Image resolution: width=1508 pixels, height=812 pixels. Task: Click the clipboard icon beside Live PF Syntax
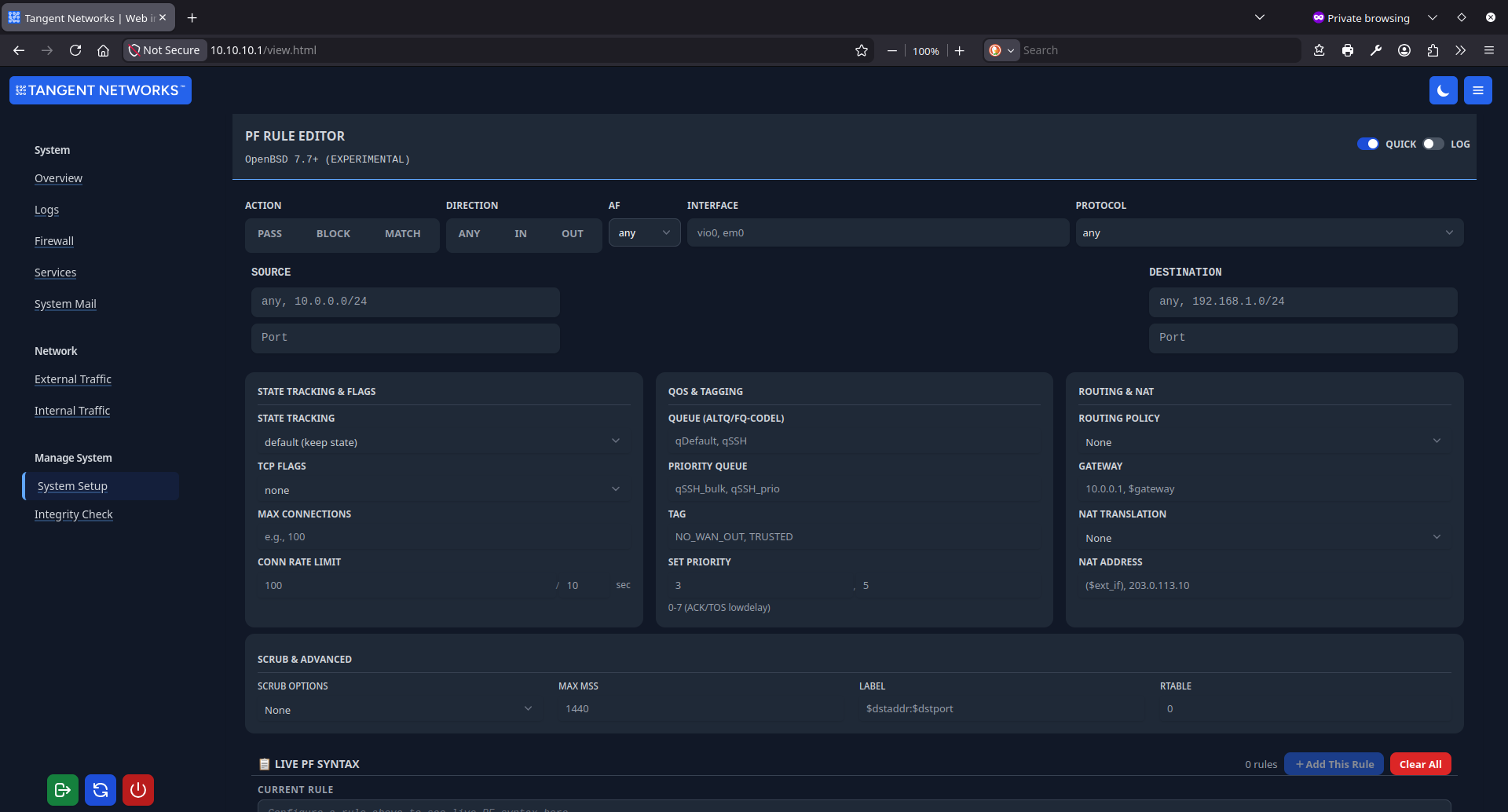[x=263, y=763]
